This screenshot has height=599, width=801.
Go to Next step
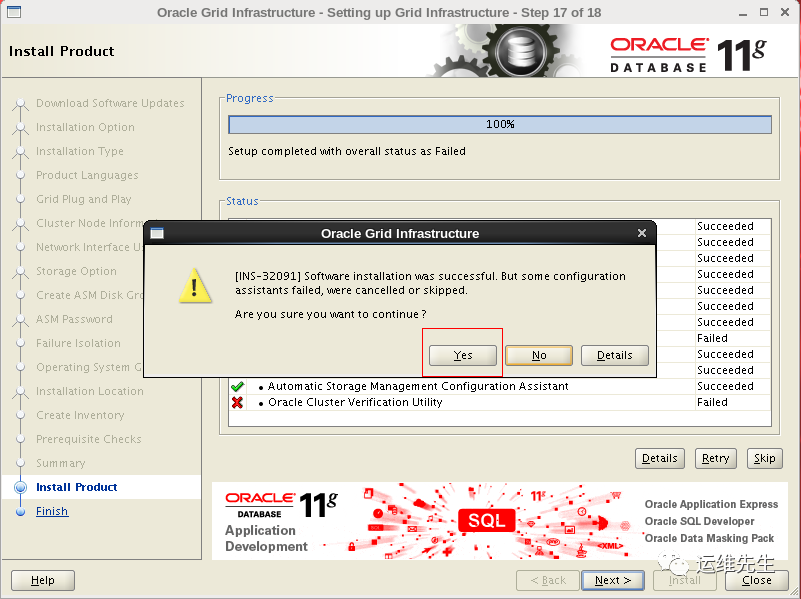(612, 580)
